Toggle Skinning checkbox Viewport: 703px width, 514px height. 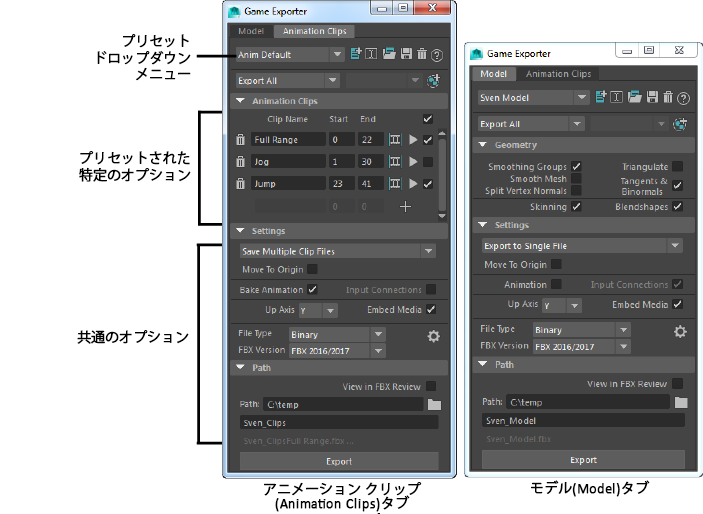point(577,206)
